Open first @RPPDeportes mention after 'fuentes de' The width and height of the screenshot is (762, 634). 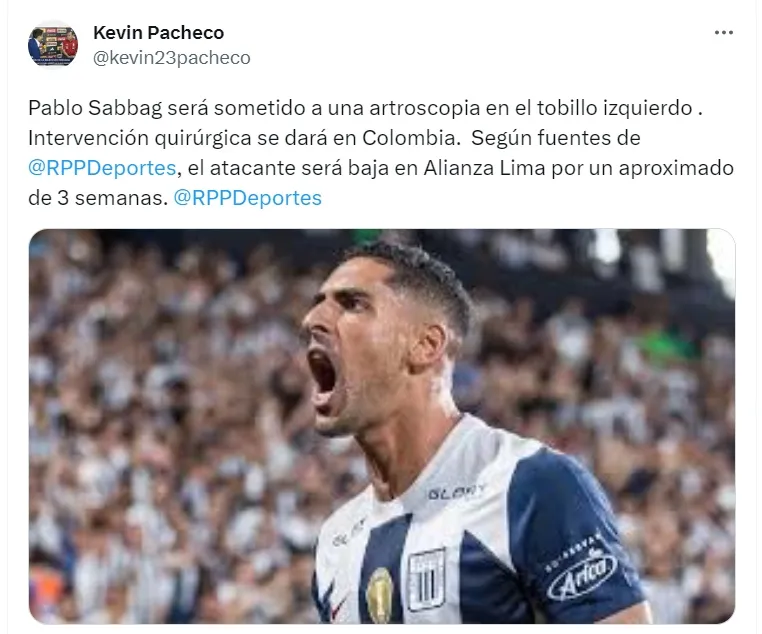[x=102, y=168]
